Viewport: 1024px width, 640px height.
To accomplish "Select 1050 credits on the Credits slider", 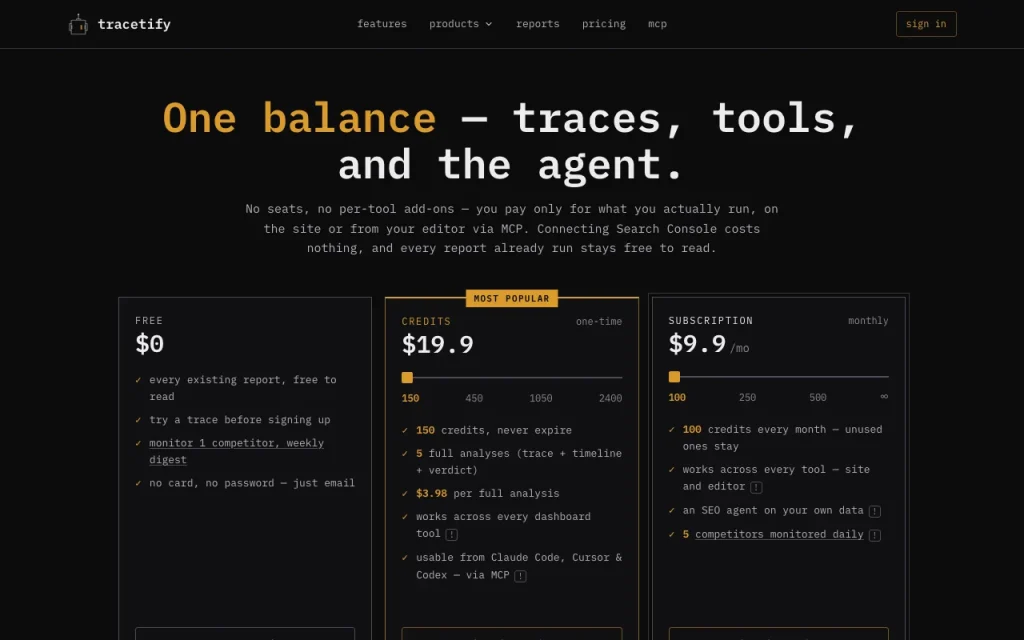I will click(541, 398).
